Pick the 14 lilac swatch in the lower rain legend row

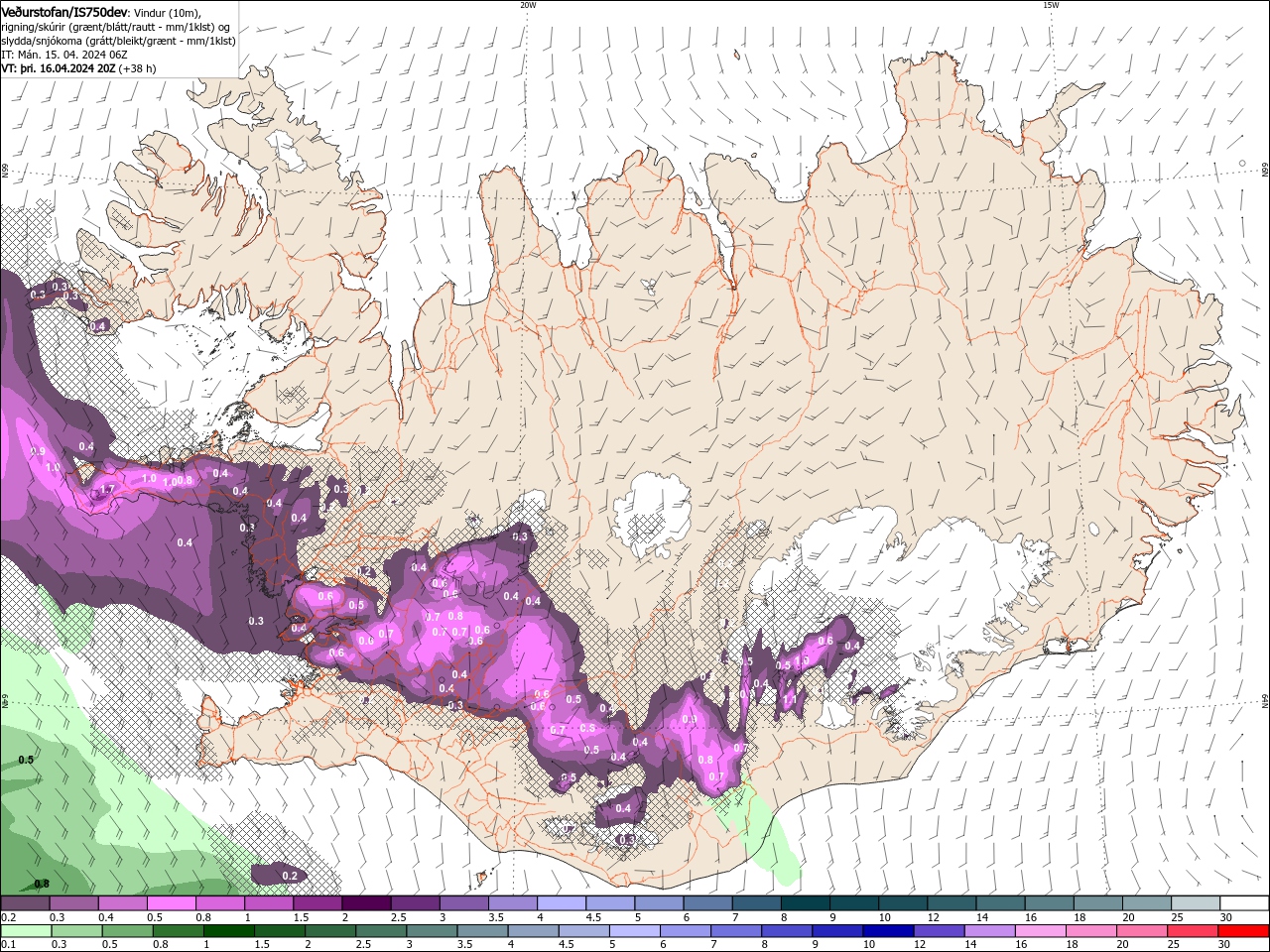pos(988,931)
